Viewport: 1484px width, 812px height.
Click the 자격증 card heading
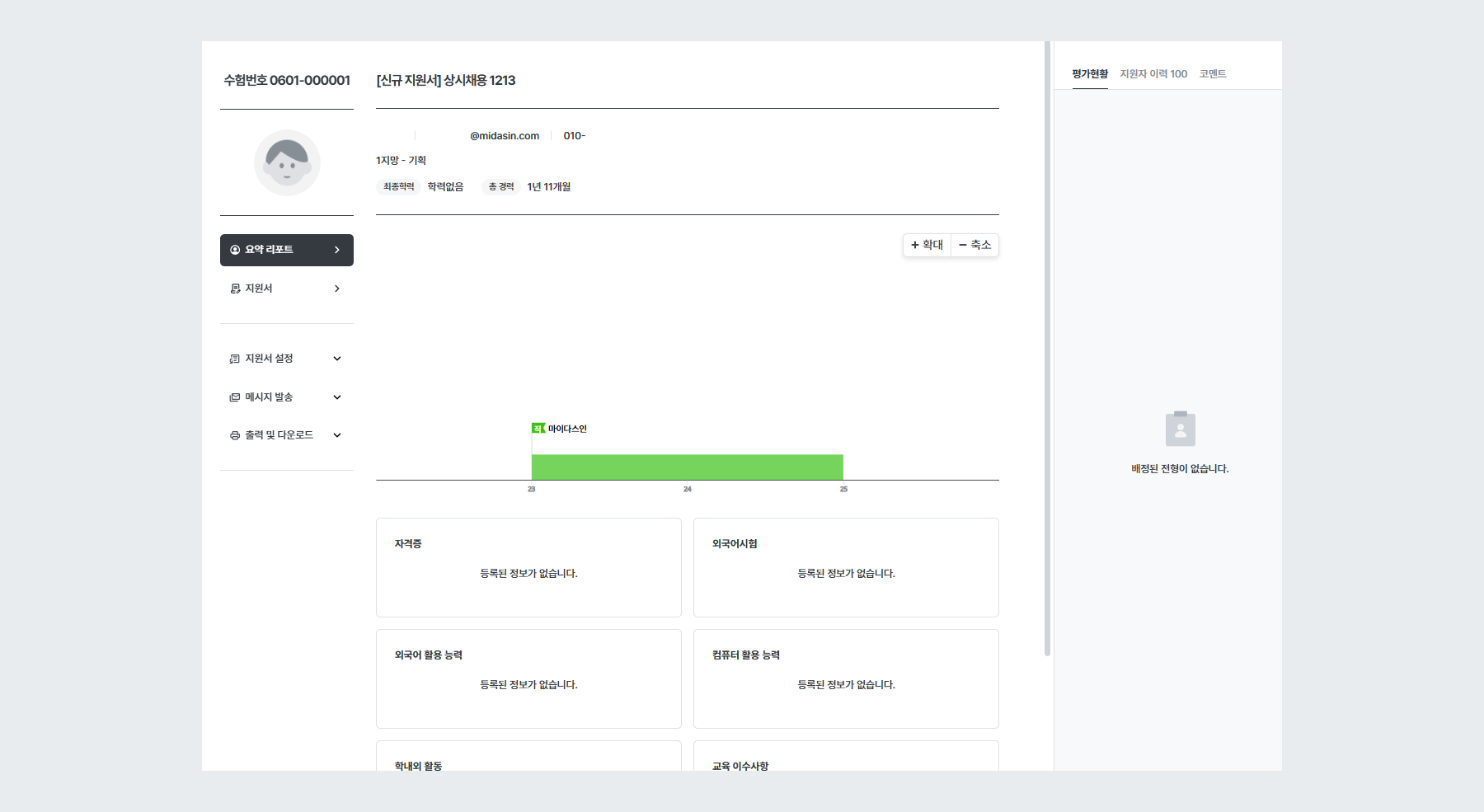point(408,544)
